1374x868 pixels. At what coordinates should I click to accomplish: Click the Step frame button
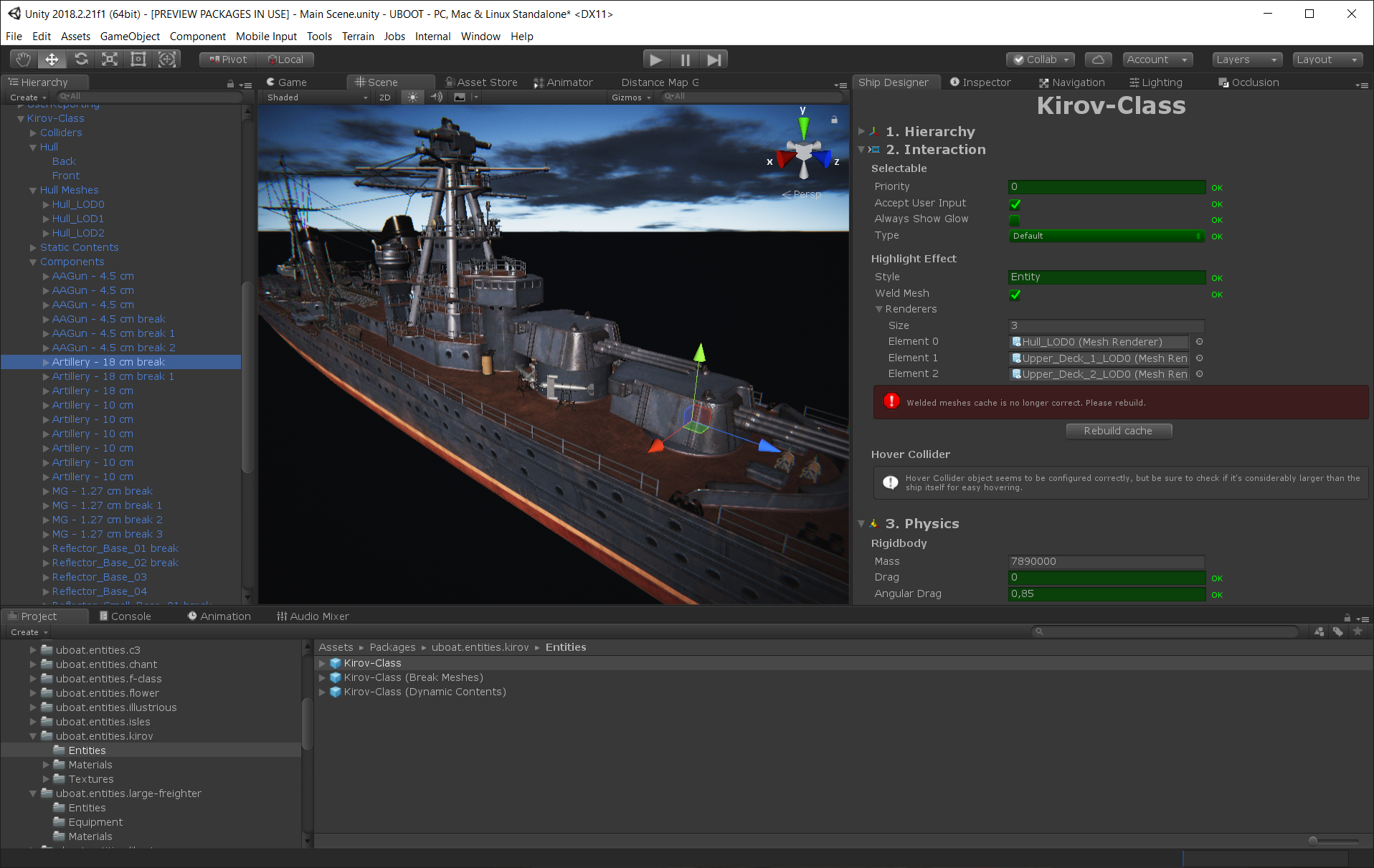714,59
